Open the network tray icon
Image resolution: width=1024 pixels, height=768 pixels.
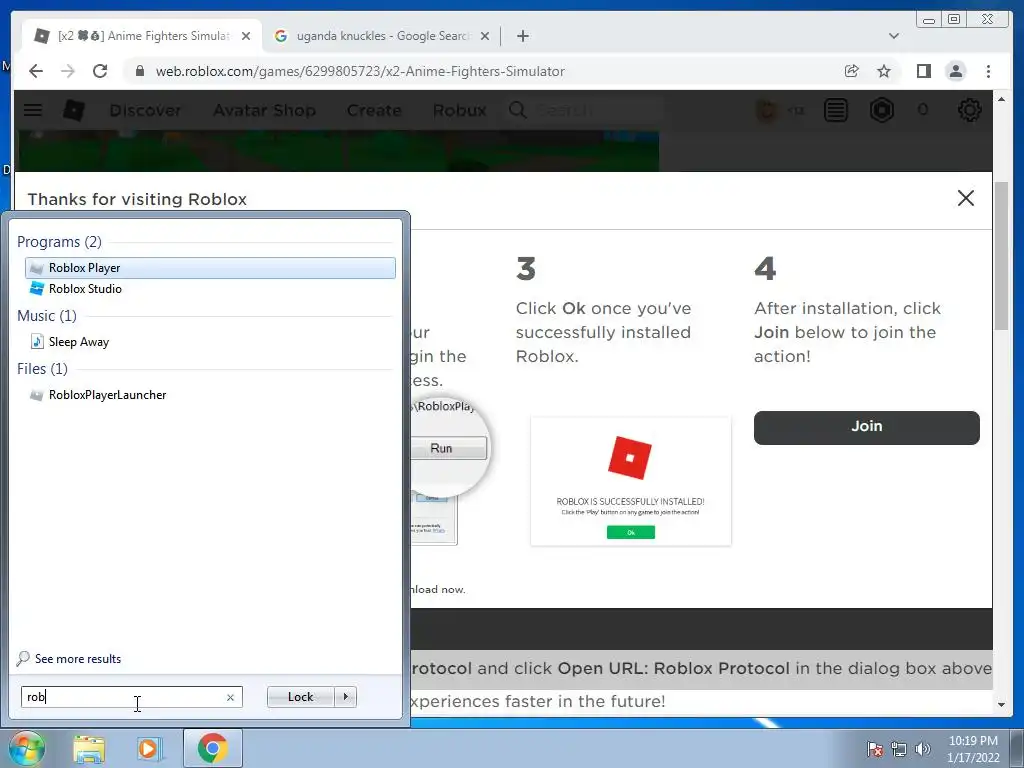(x=899, y=749)
